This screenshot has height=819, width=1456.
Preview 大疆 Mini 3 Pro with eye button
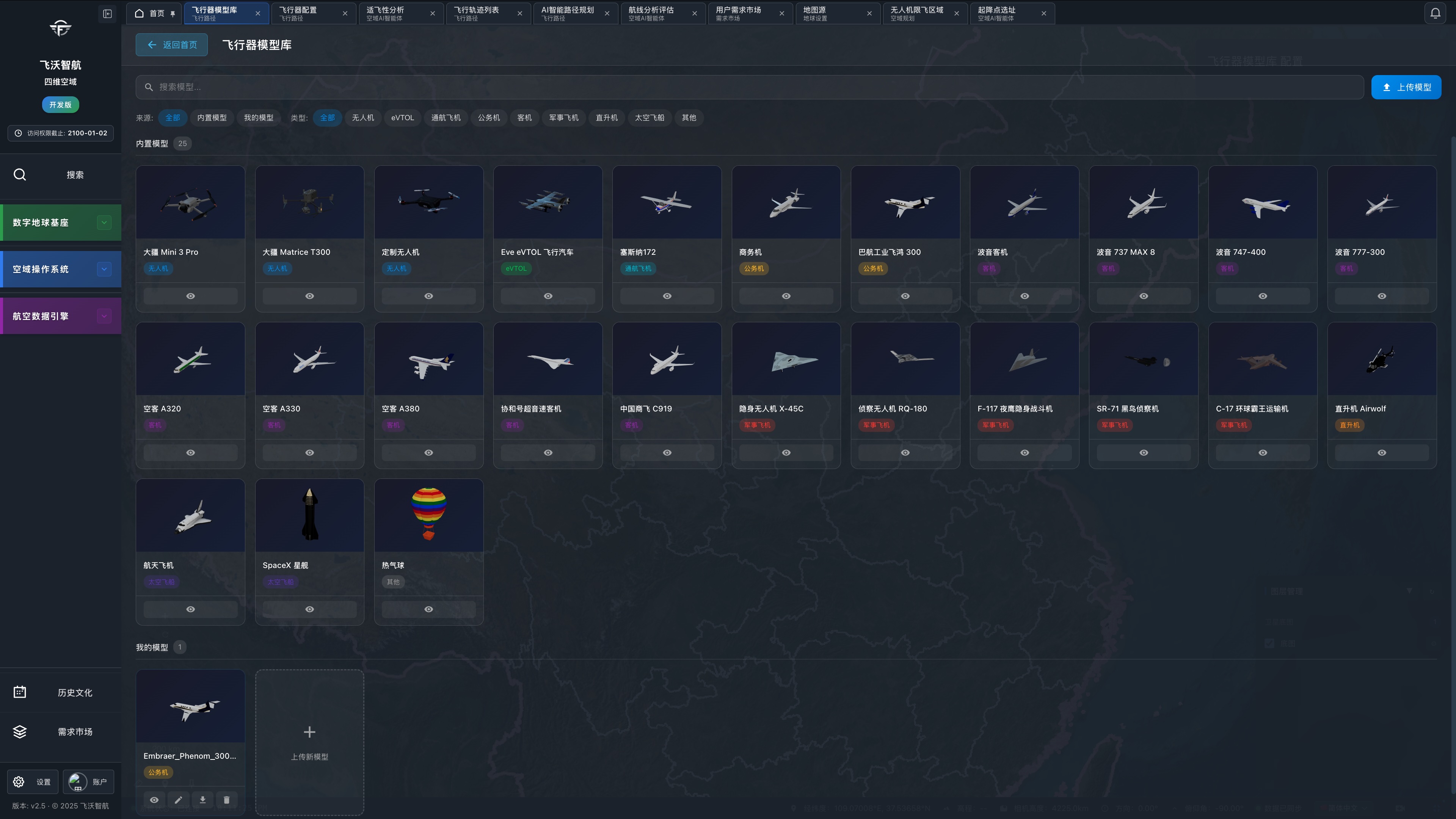pos(190,296)
